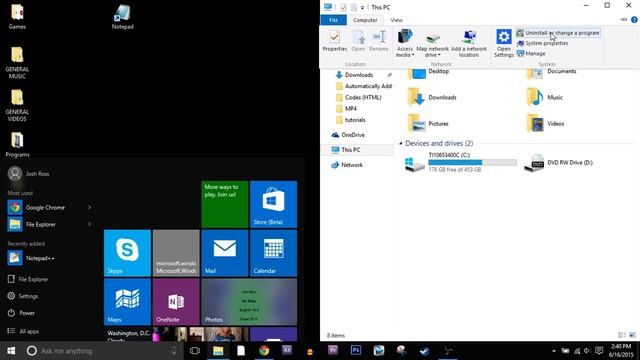Select OneDrive in navigation pane

tap(348, 135)
